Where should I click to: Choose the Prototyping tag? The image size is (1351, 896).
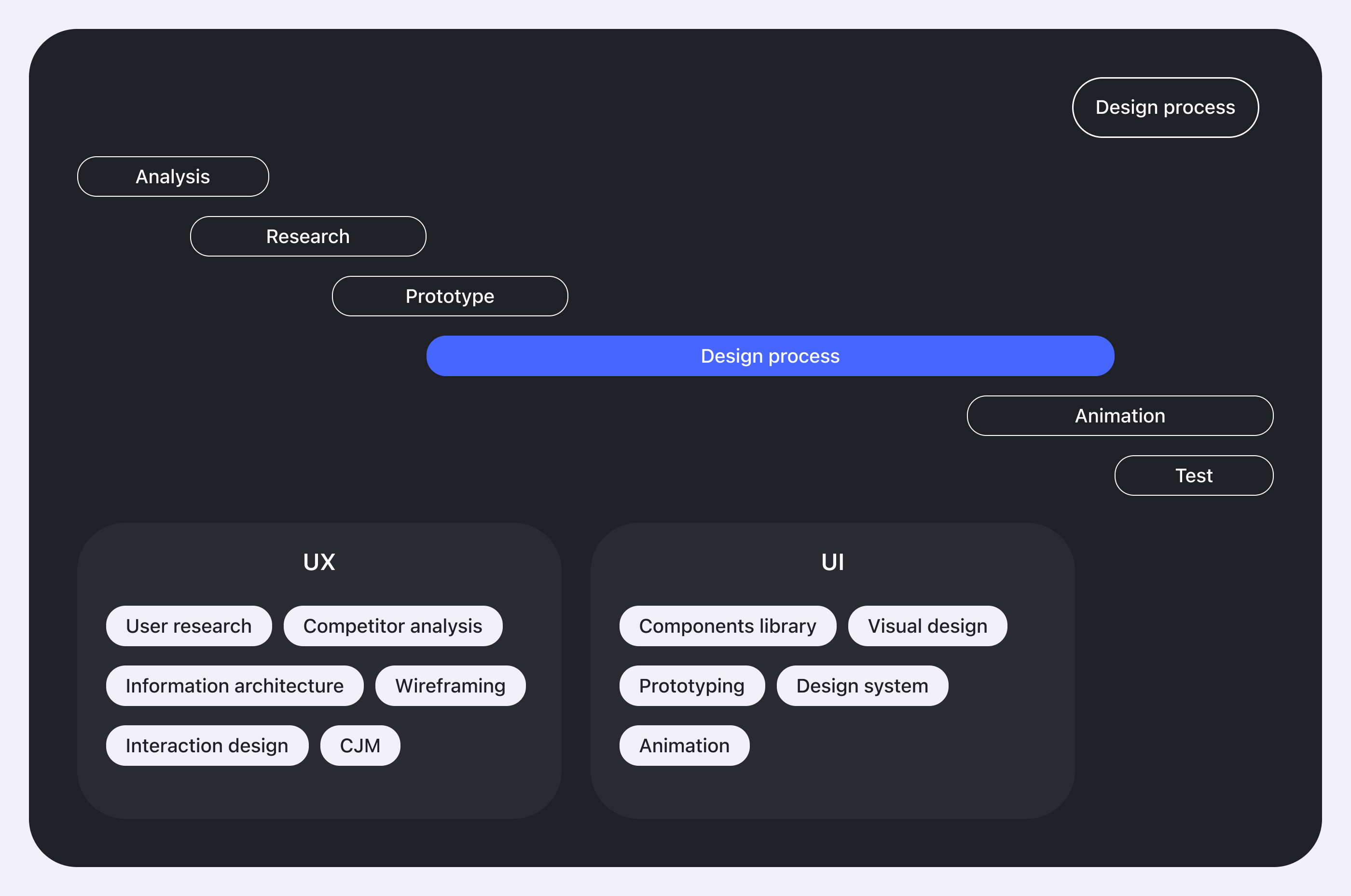[x=691, y=686]
